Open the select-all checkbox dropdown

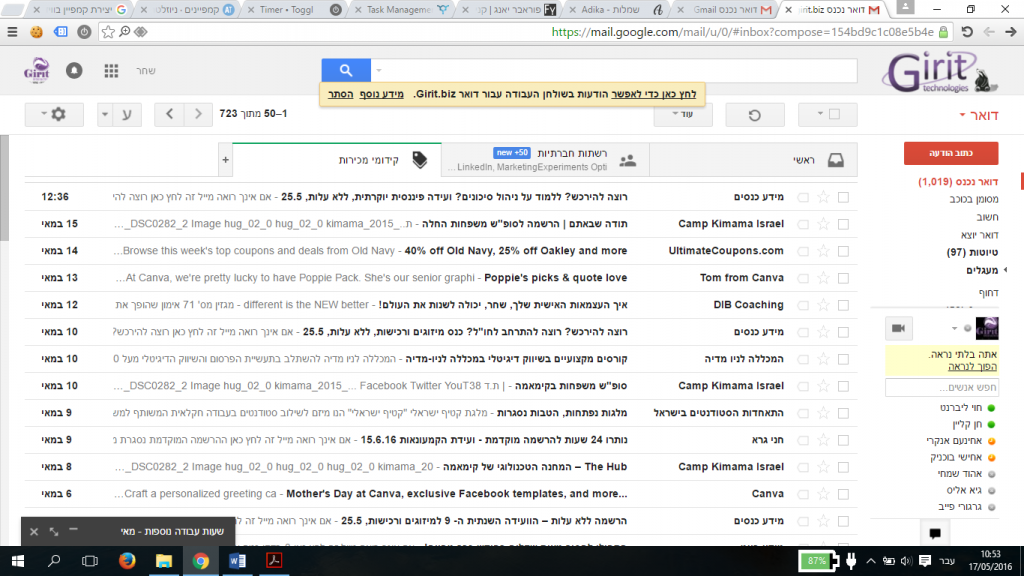pyautogui.click(x=820, y=114)
